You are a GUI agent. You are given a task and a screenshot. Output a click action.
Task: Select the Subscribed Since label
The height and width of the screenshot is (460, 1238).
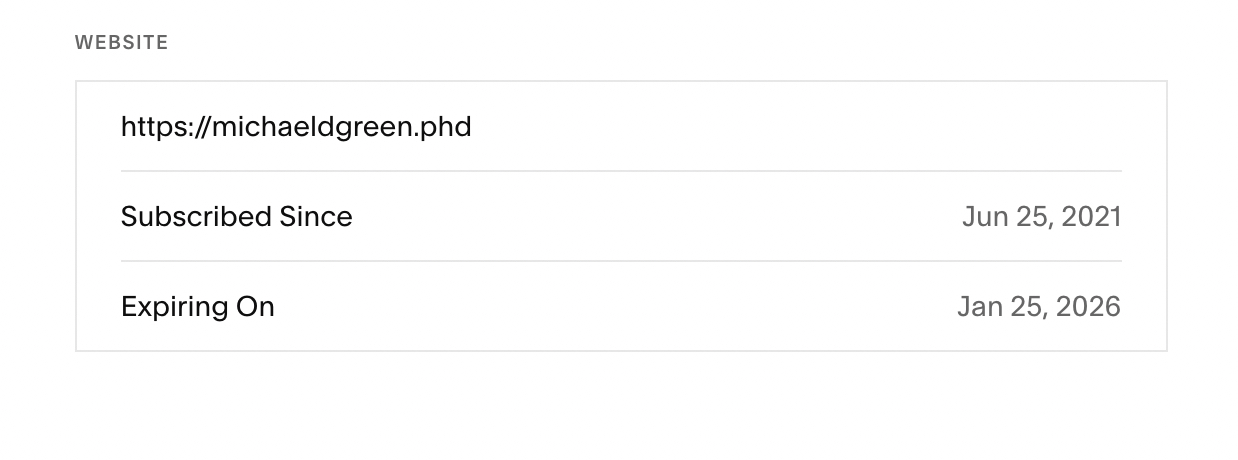(236, 217)
